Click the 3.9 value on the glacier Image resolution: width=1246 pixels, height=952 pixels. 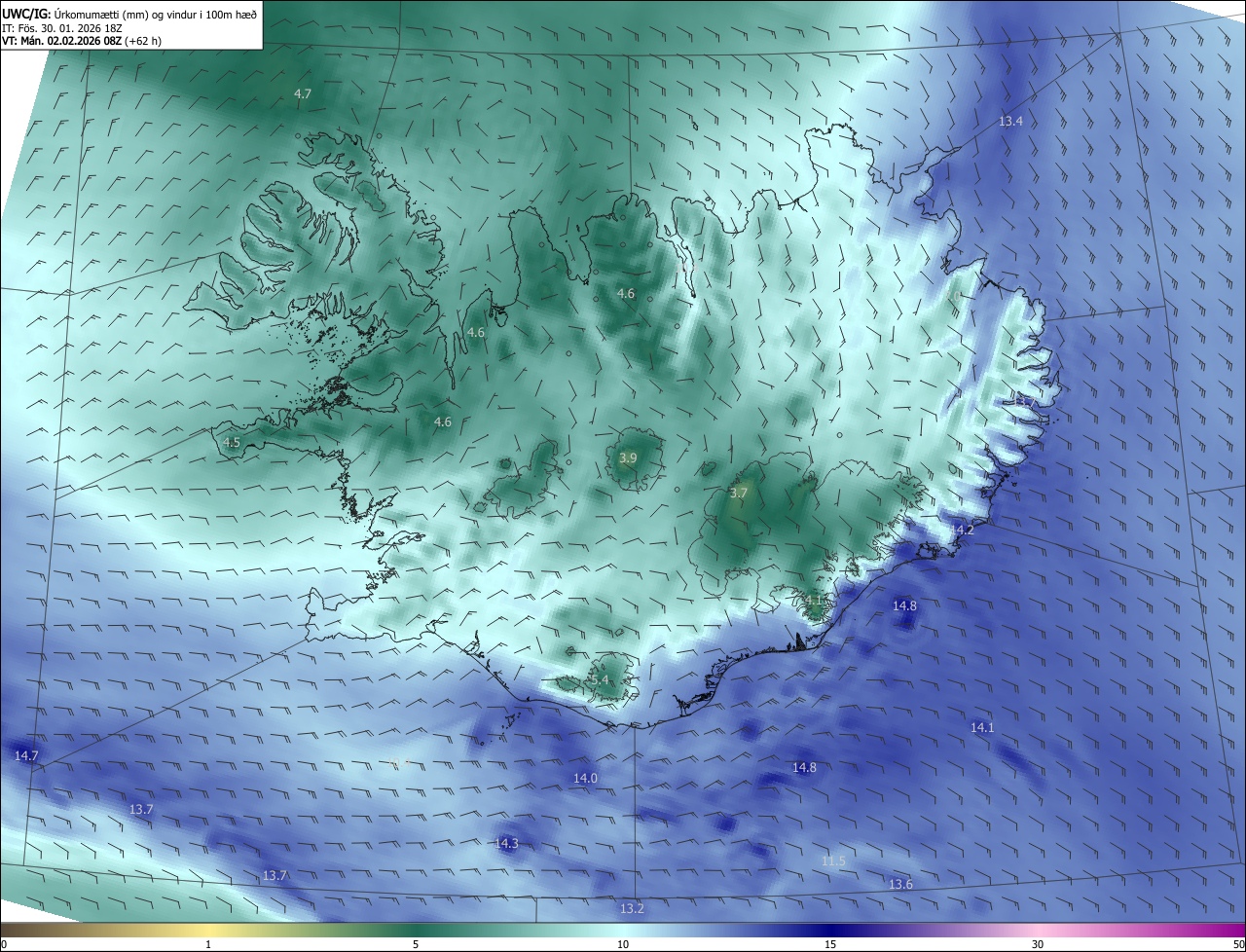628,458
